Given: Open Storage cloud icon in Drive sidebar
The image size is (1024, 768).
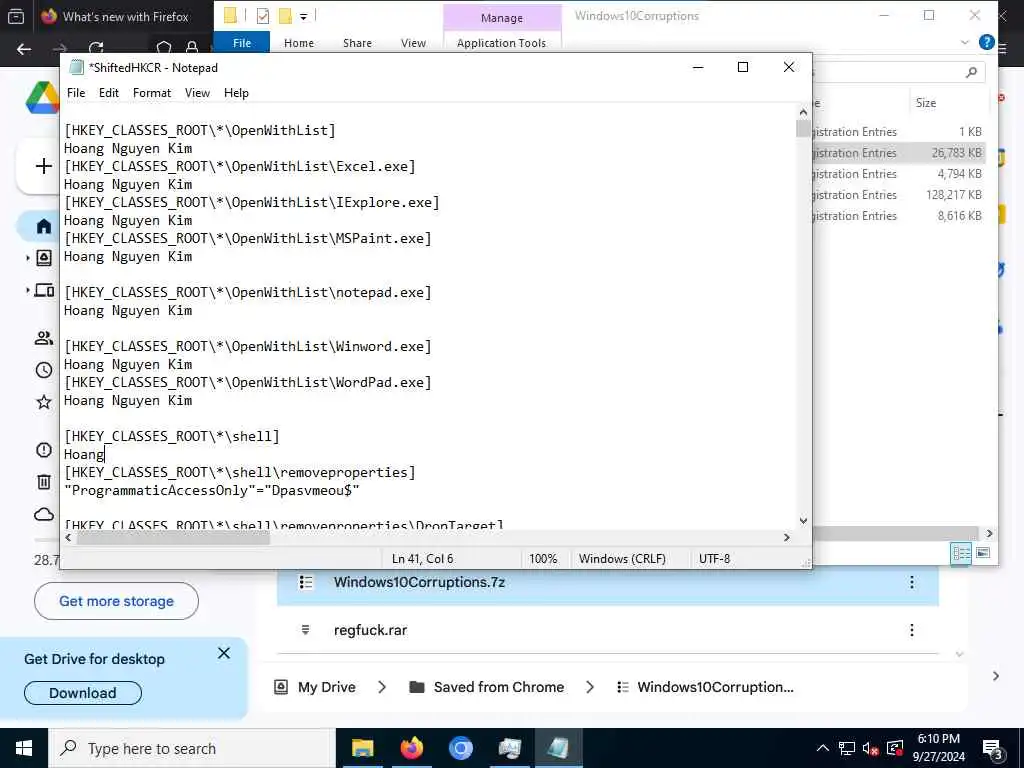Looking at the screenshot, I should [44, 515].
